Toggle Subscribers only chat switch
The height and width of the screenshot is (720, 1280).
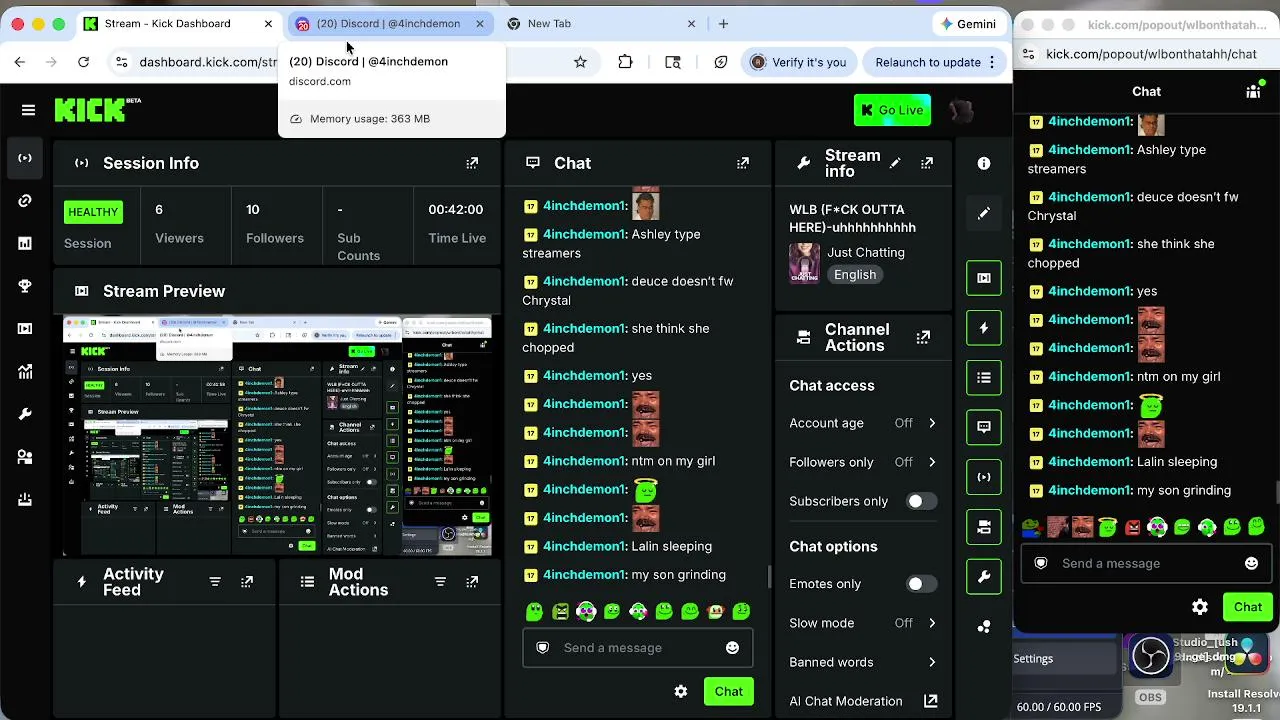921,501
